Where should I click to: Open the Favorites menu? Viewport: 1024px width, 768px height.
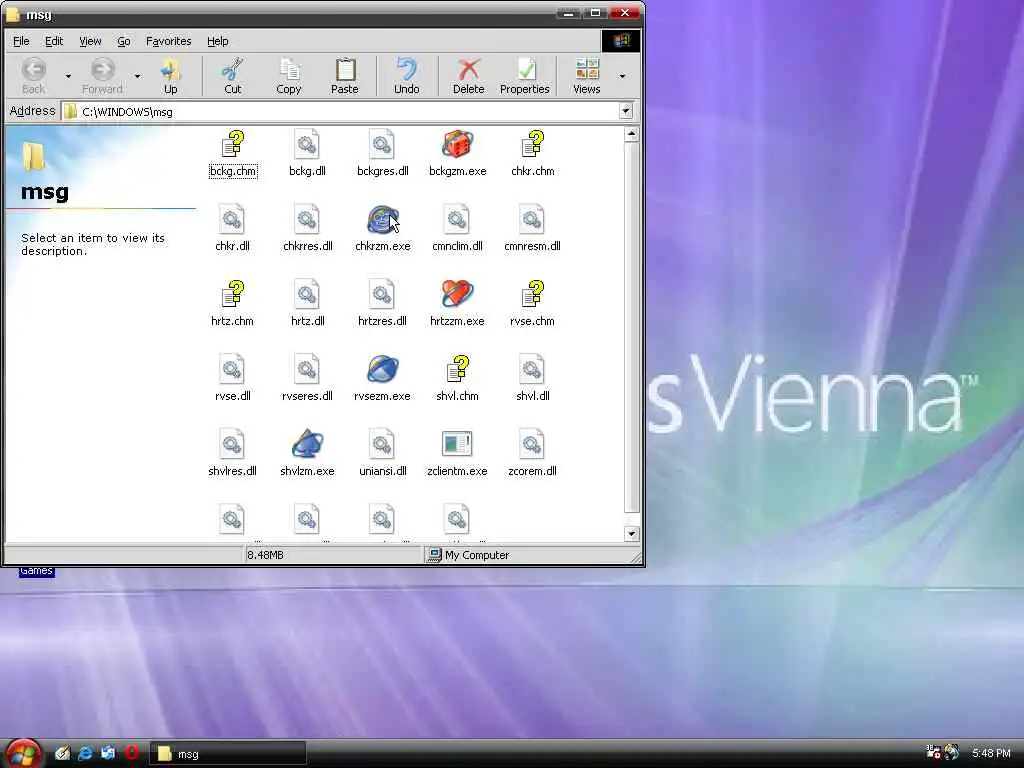pos(168,41)
